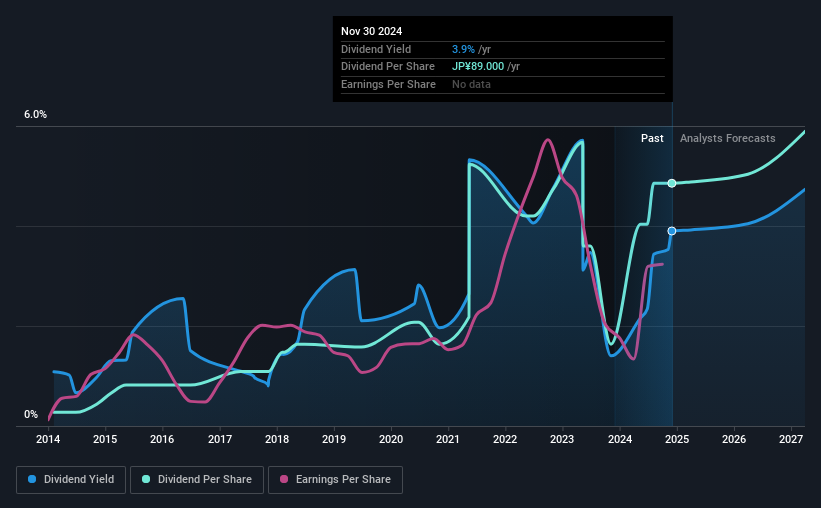Click the 0% y-axis label
The width and height of the screenshot is (821, 508).
(31, 414)
